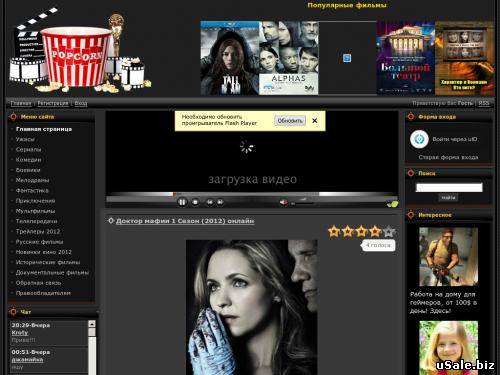The height and width of the screenshot is (375, 500).
Task: Stop the video playback
Action: click(195, 202)
